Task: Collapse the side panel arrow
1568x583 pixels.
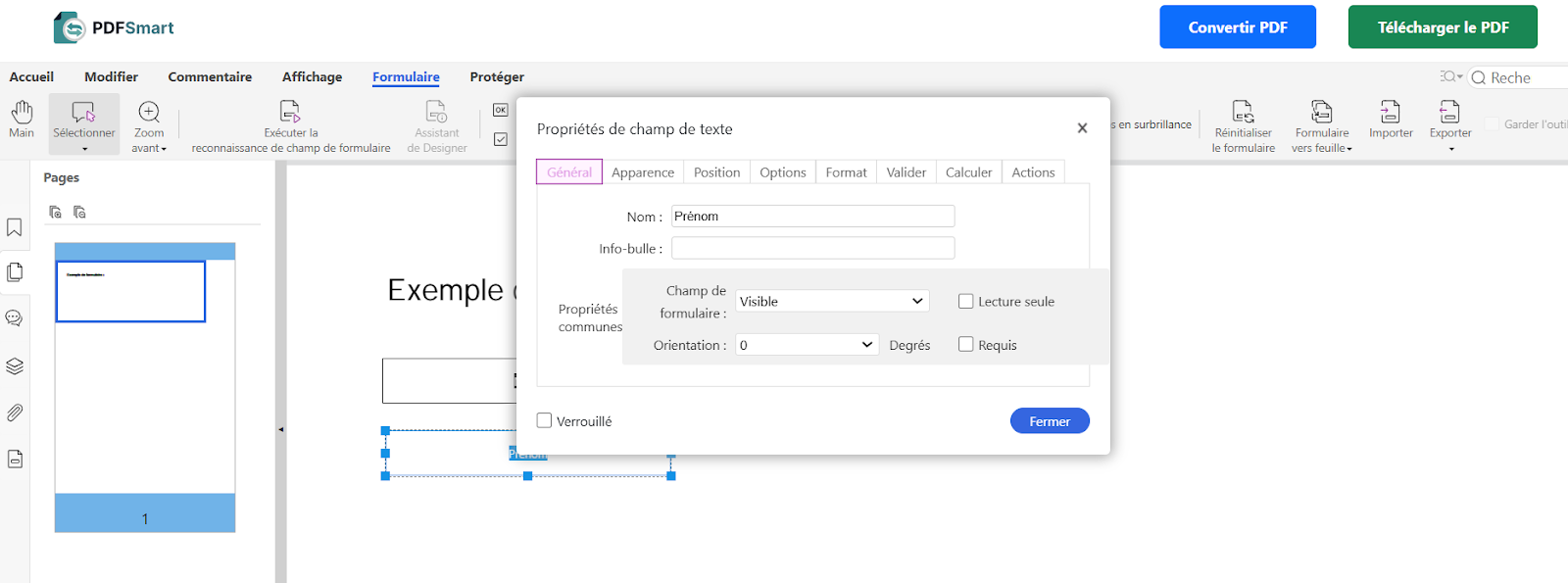Action: (x=280, y=429)
